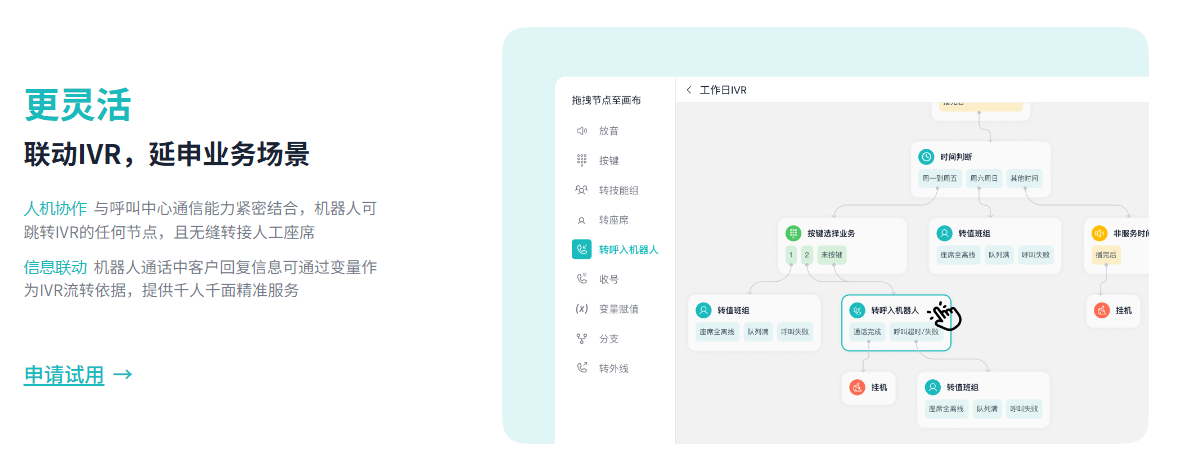This screenshot has height=471, width=1183.
Task: Select the highlighted 转呼入机器人 sidebar item
Action: pos(628,249)
